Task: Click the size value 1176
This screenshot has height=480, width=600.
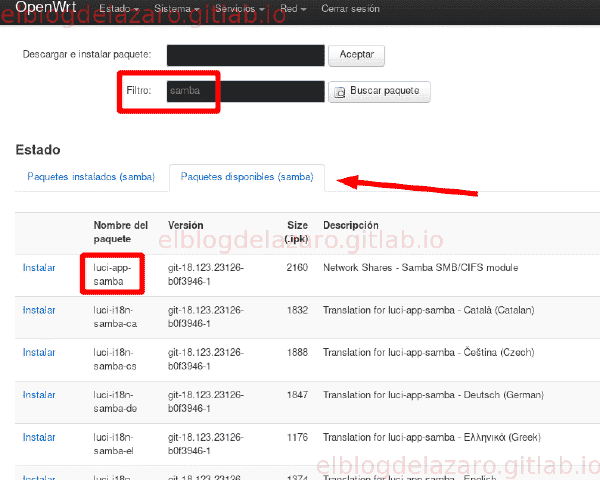Action: (297, 437)
